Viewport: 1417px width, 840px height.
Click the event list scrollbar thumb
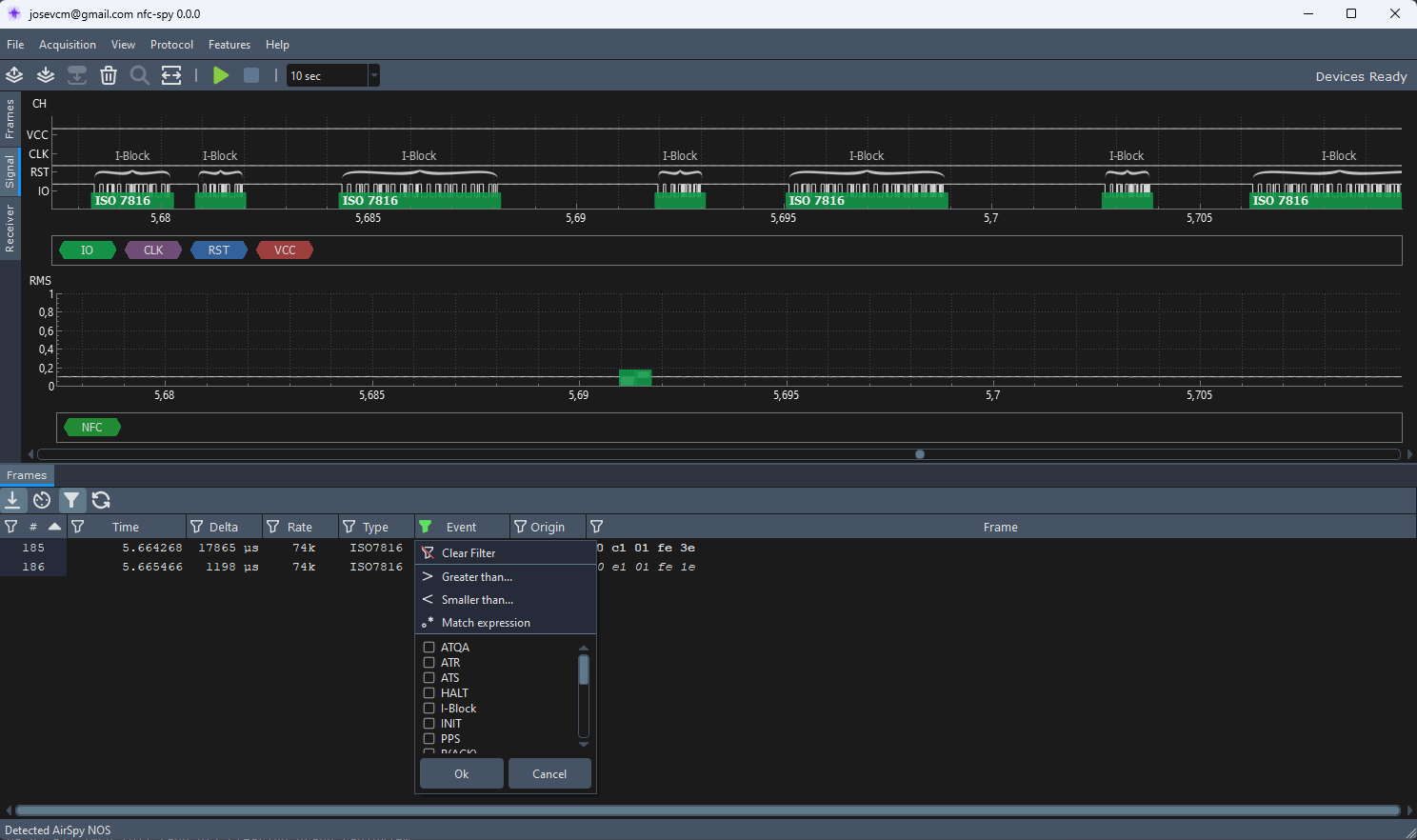click(584, 670)
